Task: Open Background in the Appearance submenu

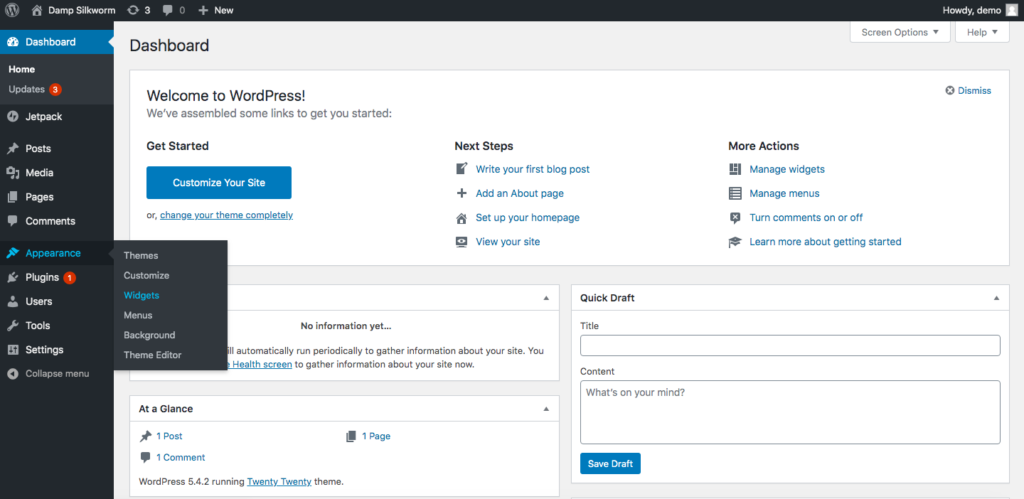Action: (x=150, y=335)
